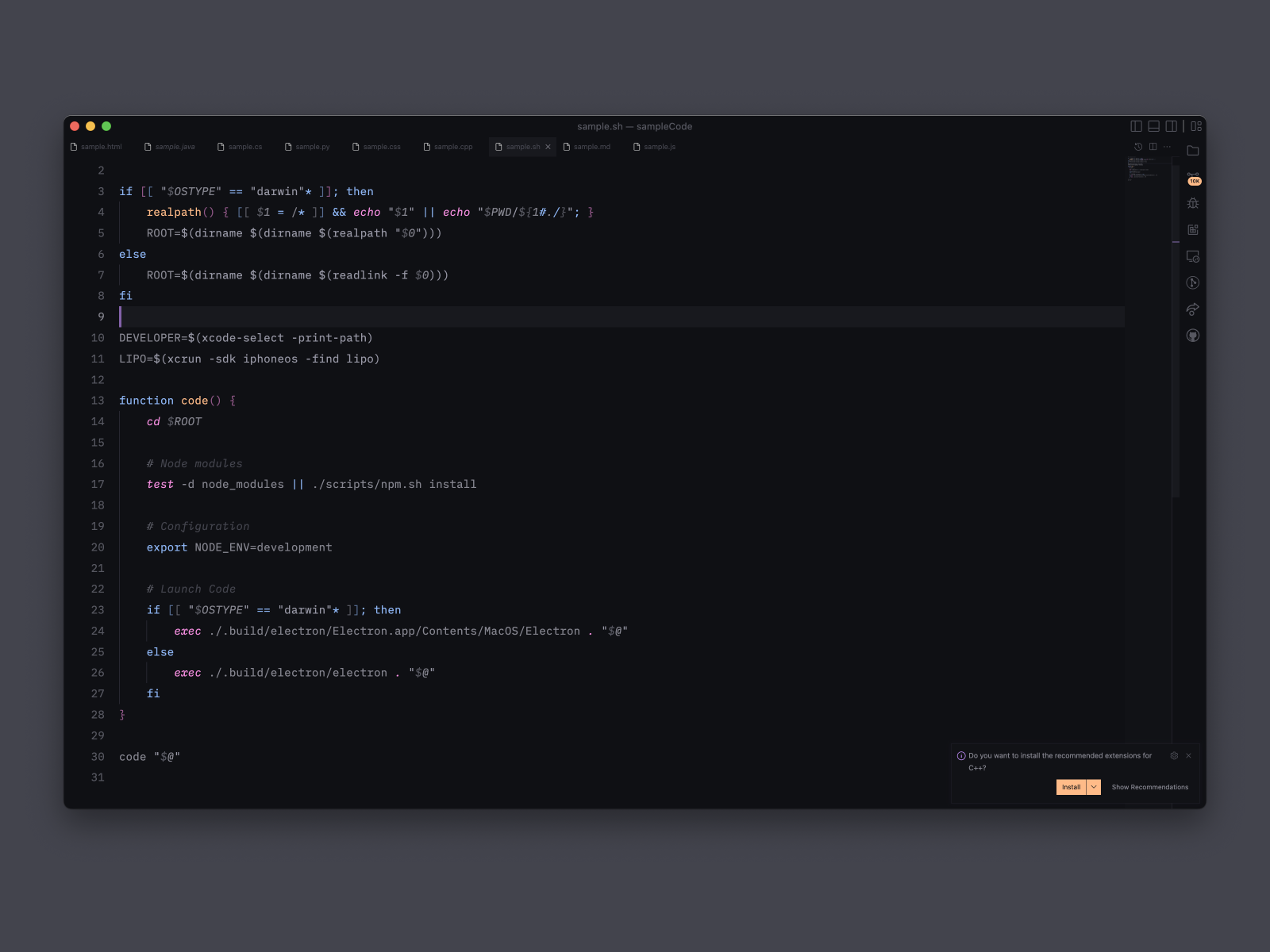Open the timeline history icon in editor toolbar
This screenshot has width=1270, height=952.
coord(1138,147)
